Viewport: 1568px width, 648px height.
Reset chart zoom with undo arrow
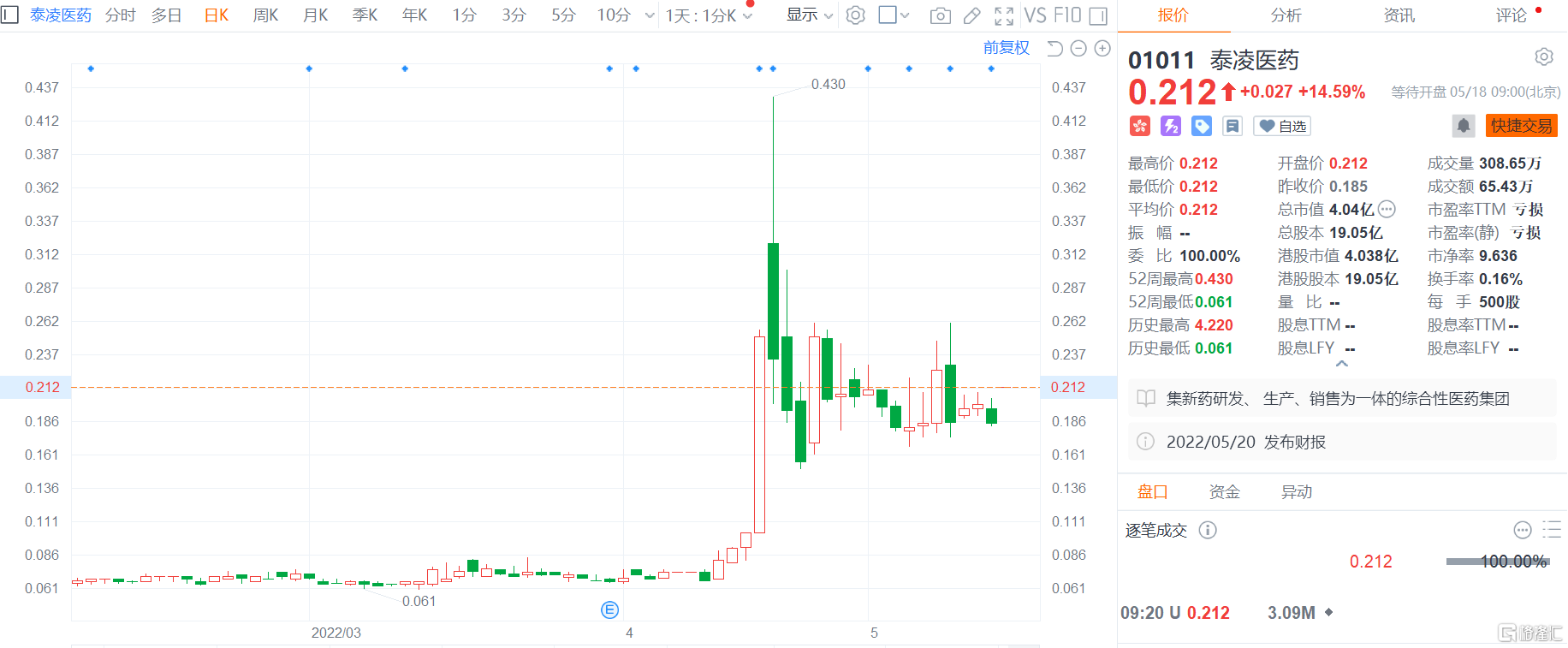(1055, 48)
